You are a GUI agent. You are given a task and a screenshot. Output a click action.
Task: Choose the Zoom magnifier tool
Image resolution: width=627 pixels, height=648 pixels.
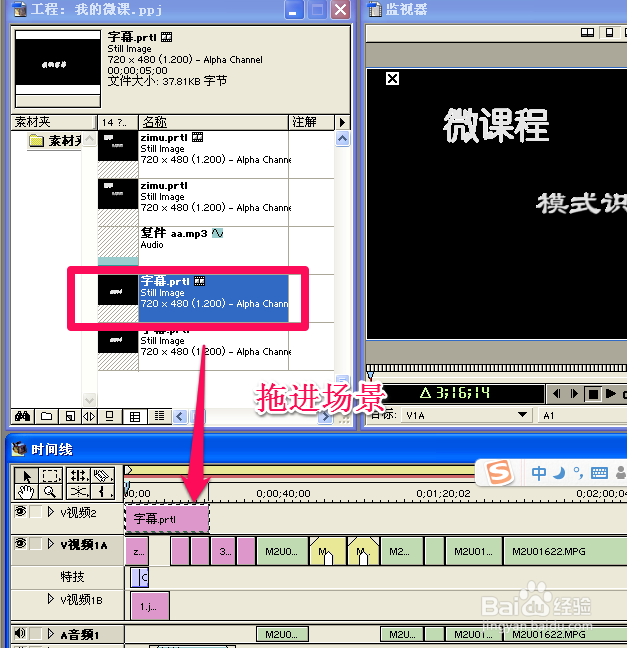[x=51, y=492]
